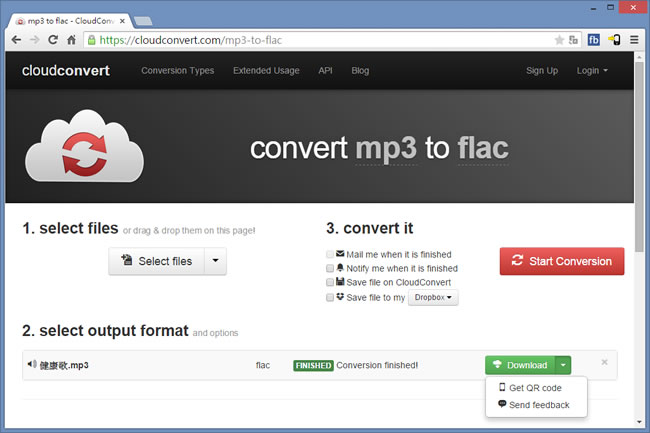
Task: Expand the Select files dropdown arrow
Action: (216, 261)
